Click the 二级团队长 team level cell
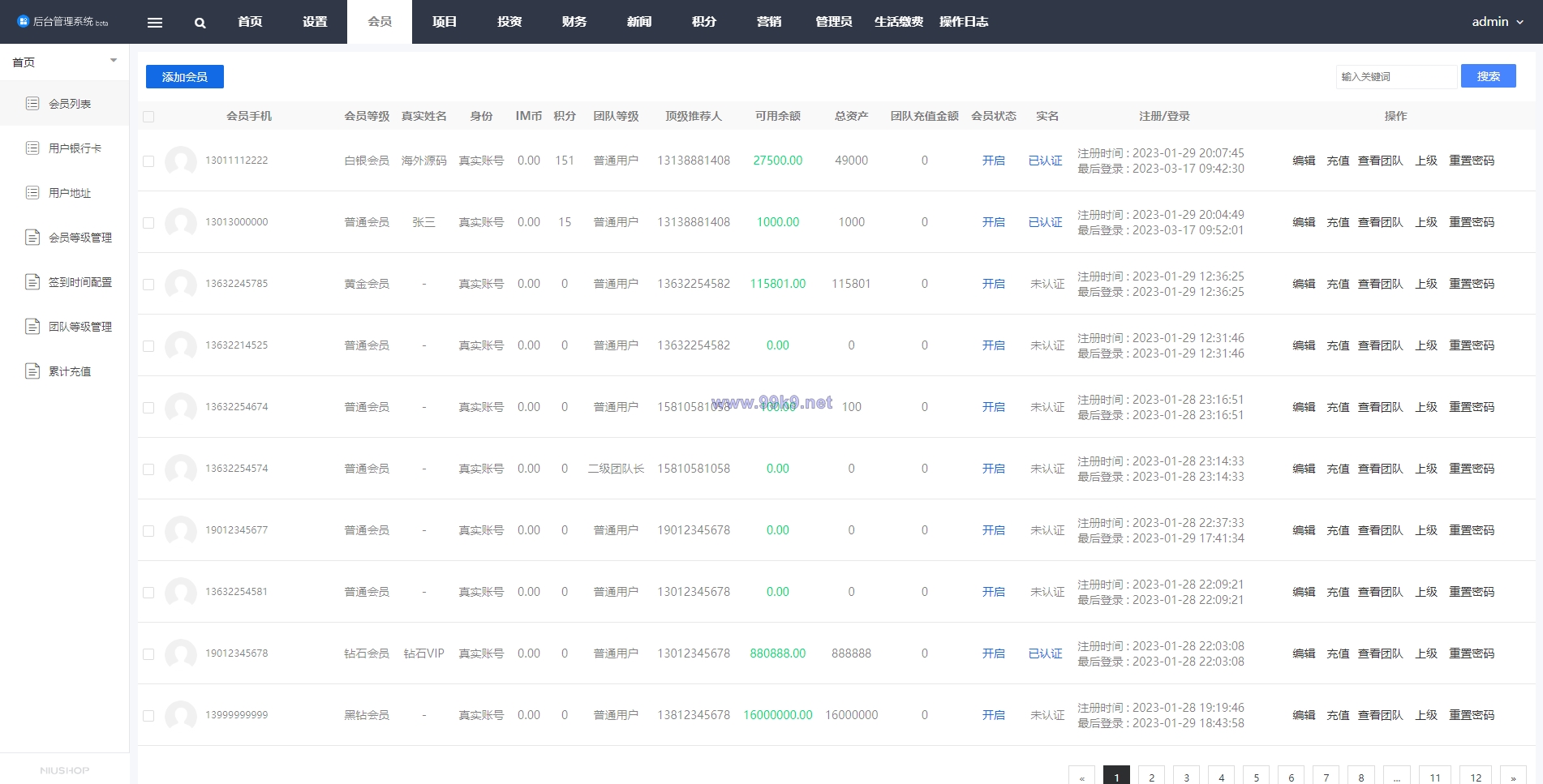The height and width of the screenshot is (784, 1543). click(616, 469)
